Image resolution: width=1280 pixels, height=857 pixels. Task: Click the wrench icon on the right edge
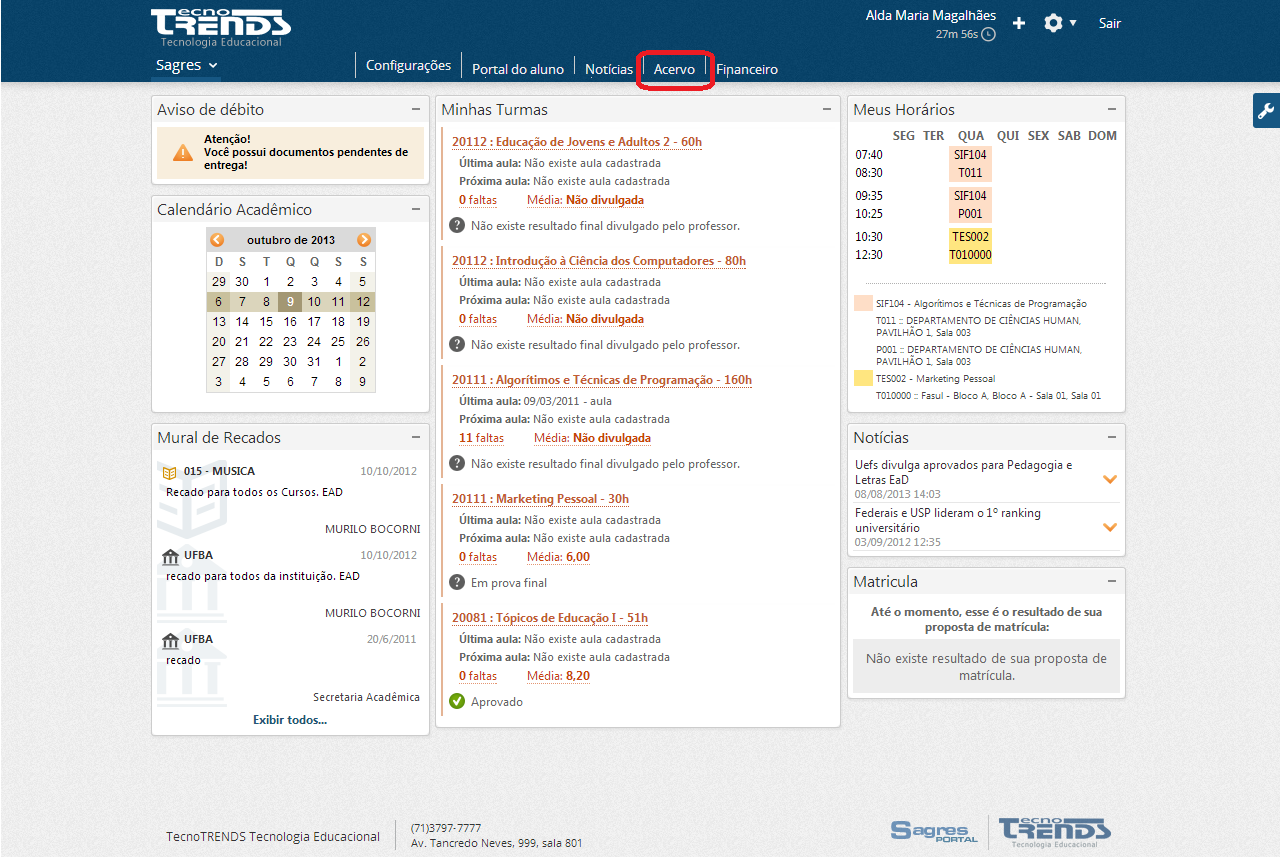tap(1267, 111)
